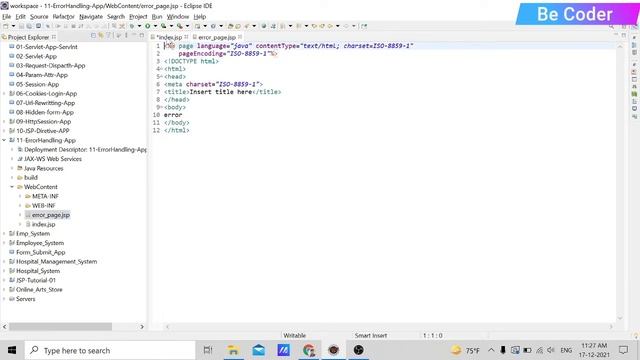Screen dimensions: 640x360
Task: Click the Forward navigation arrow icon
Action: click(346, 26)
